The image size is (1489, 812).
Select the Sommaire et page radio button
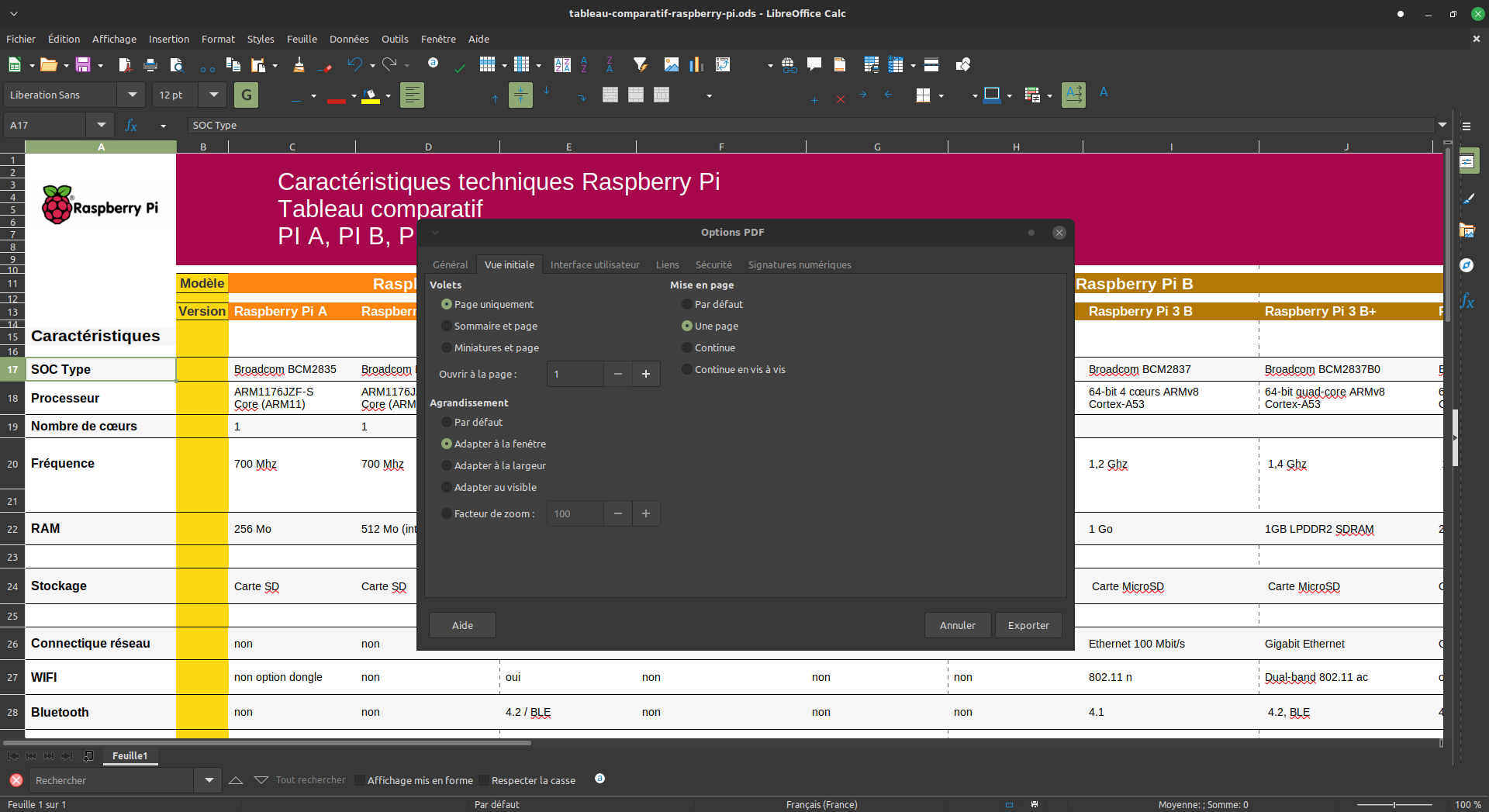(447, 327)
